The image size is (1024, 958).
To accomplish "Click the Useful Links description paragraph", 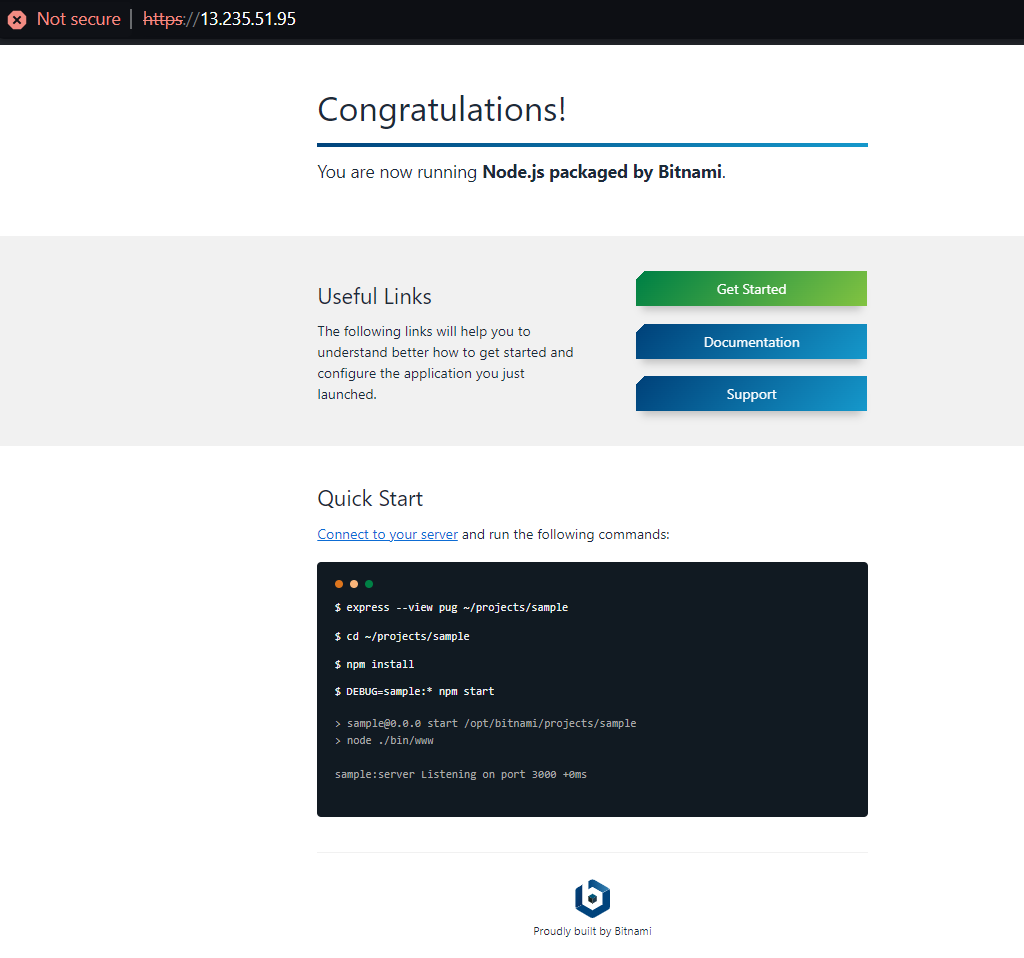I will (445, 362).
